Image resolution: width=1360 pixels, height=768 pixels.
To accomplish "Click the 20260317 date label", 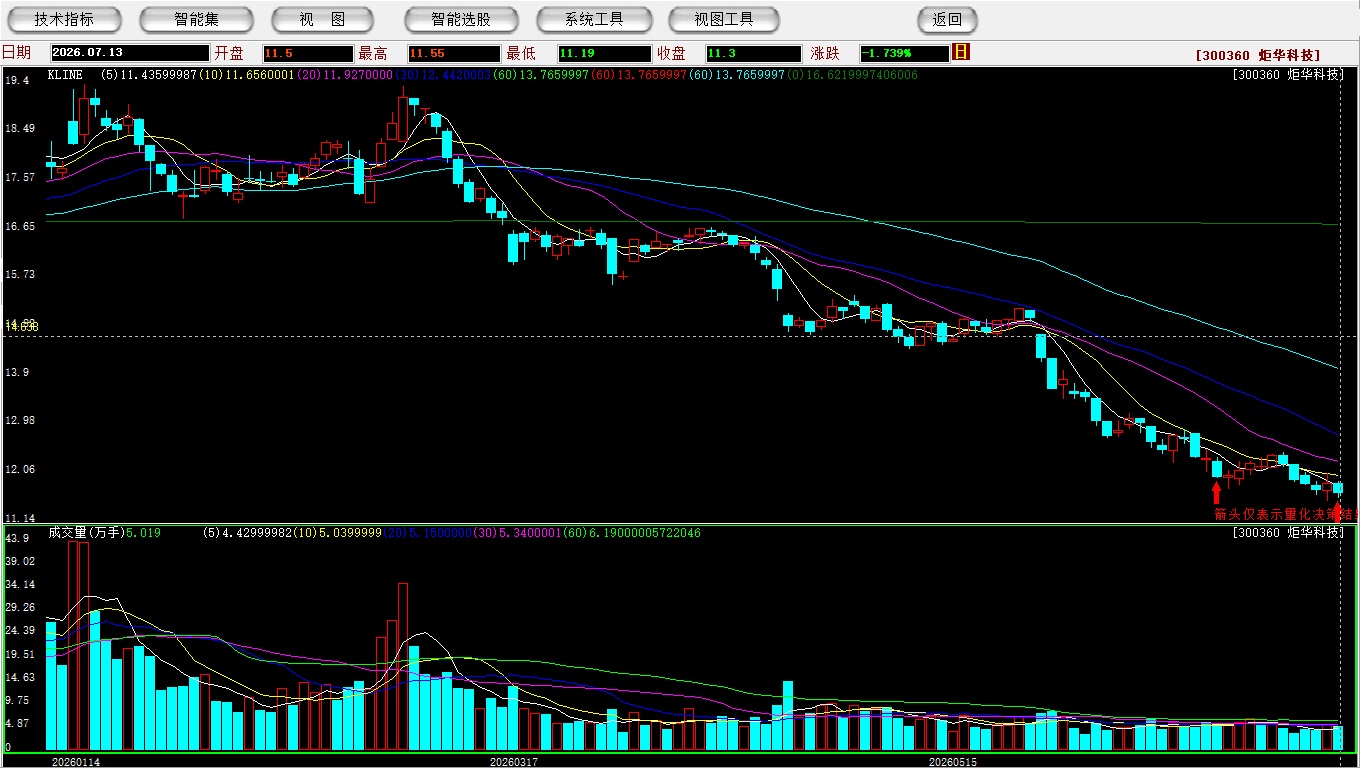I will [x=513, y=762].
